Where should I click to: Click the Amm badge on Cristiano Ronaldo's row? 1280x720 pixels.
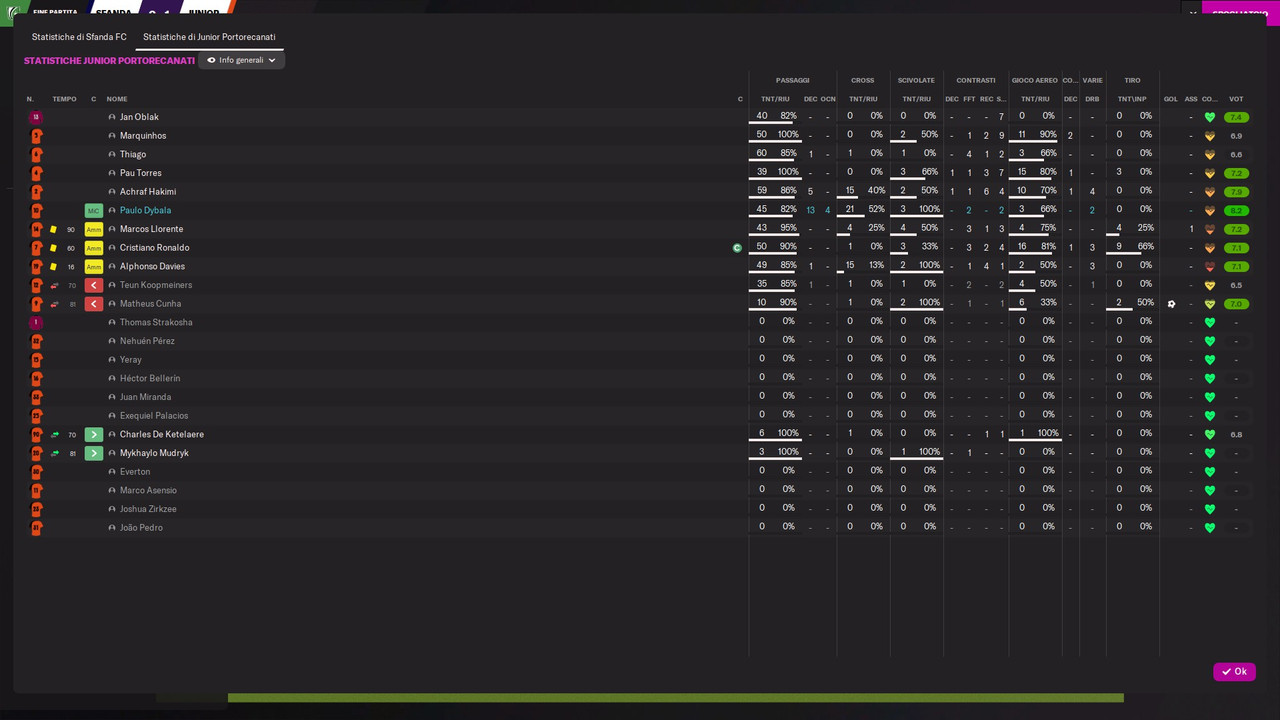pos(94,248)
